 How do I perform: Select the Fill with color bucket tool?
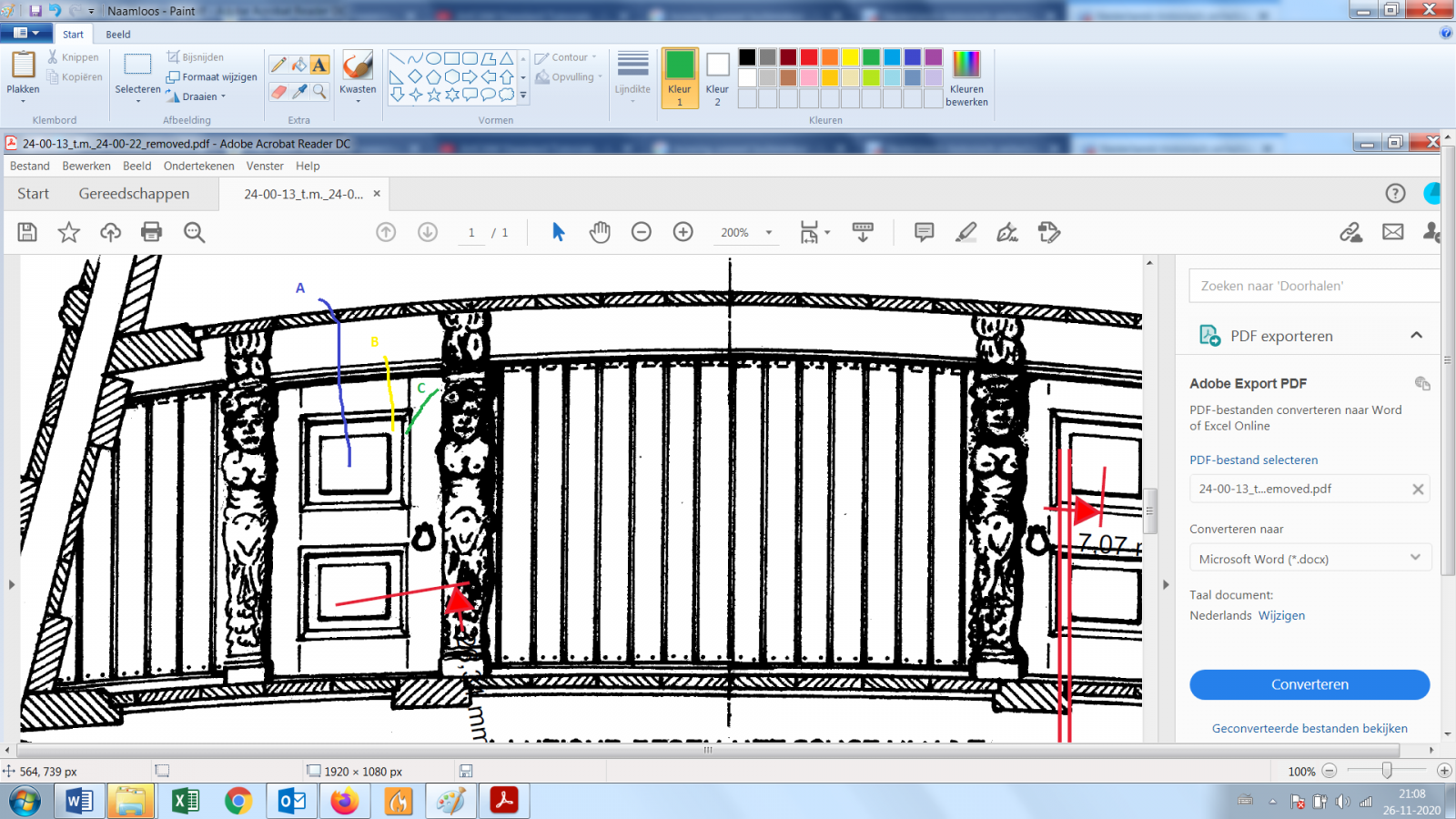(299, 65)
